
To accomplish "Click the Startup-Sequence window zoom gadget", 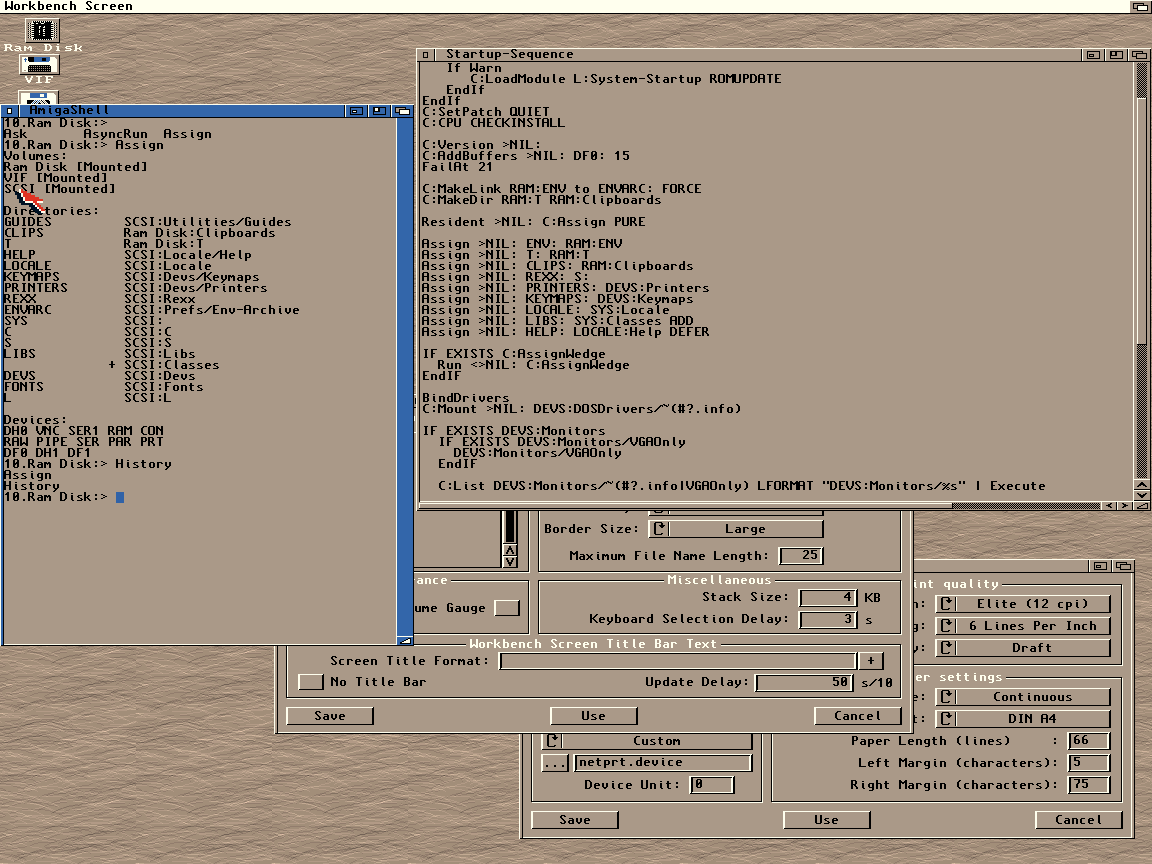I will (x=1118, y=54).
